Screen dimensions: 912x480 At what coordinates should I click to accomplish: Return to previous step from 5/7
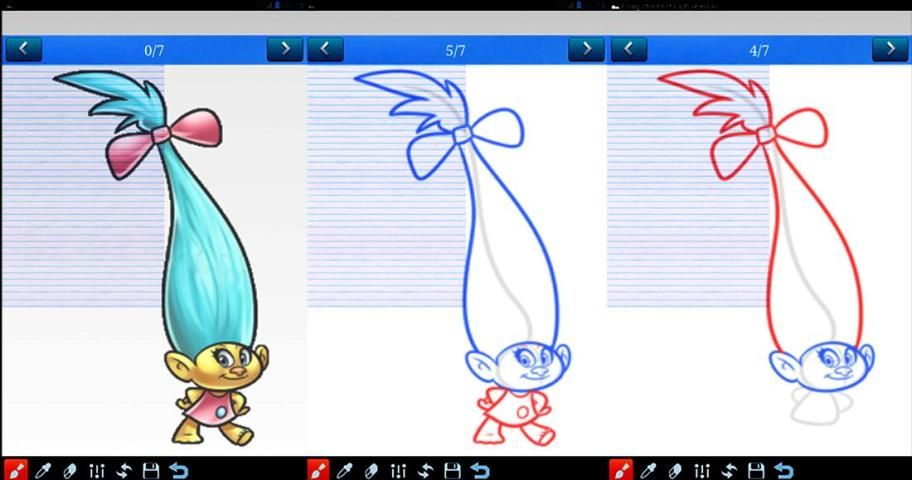[325, 49]
